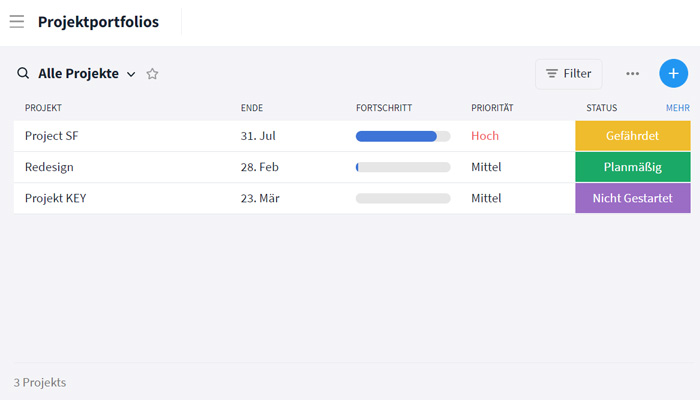
Task: Open the three-dots more options menu
Action: click(x=632, y=74)
